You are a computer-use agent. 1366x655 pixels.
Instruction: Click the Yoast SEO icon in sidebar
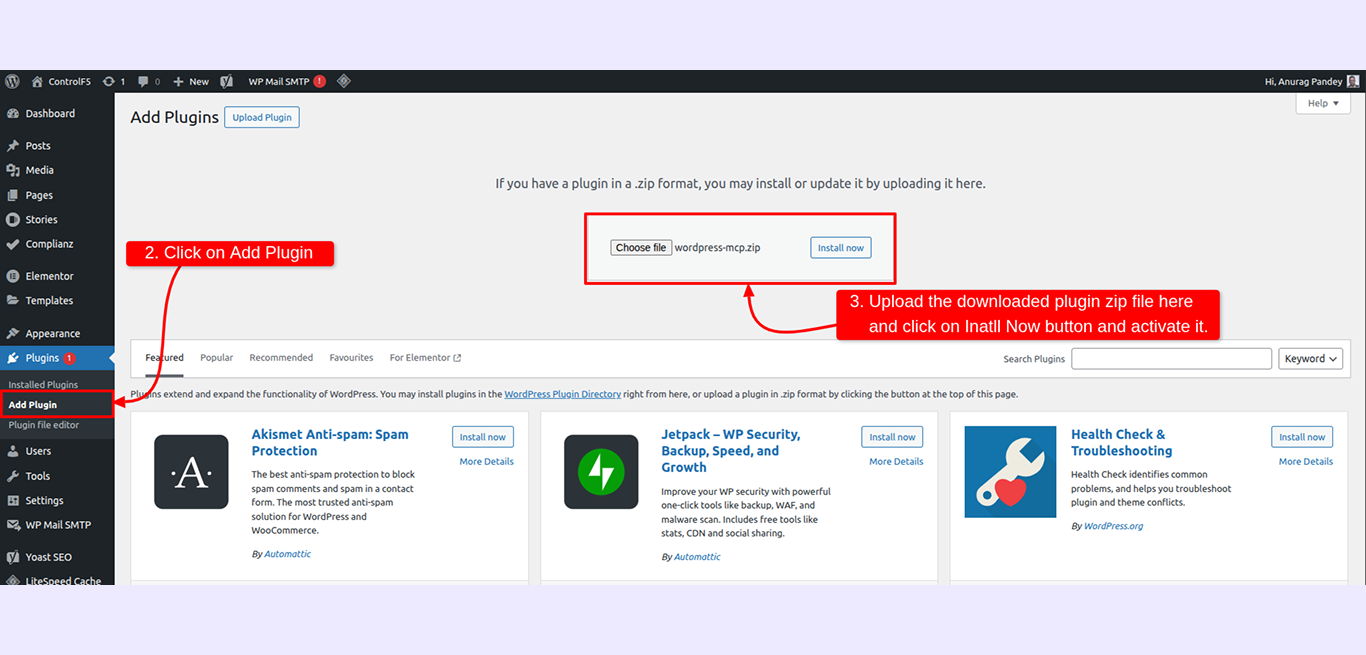point(13,557)
